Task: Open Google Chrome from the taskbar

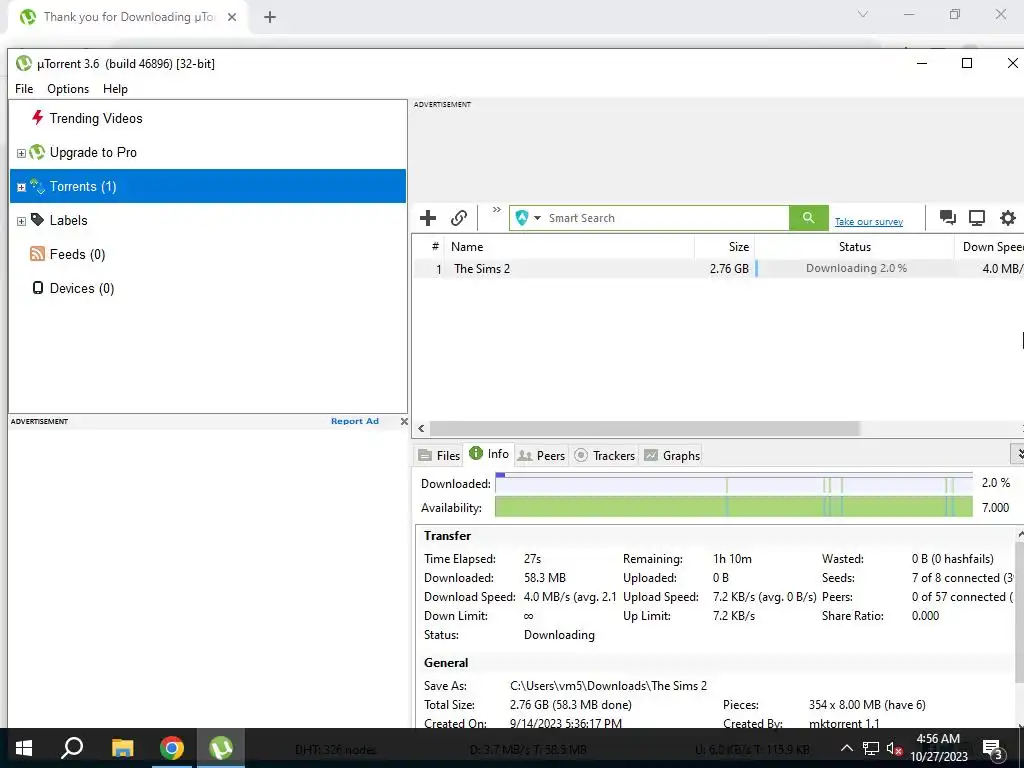Action: [172, 748]
